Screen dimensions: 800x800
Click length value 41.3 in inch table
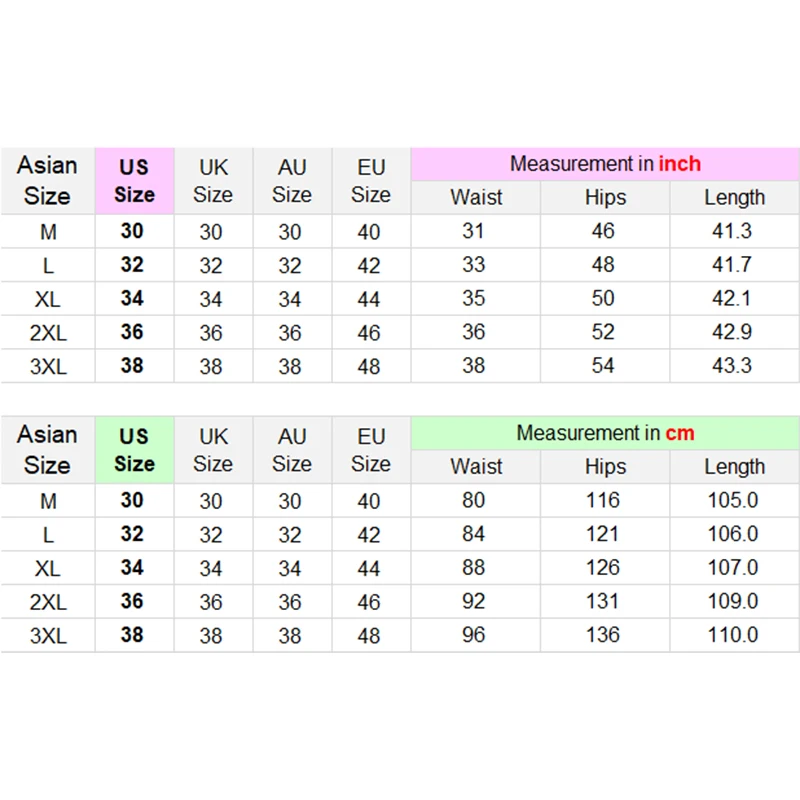coord(732,231)
